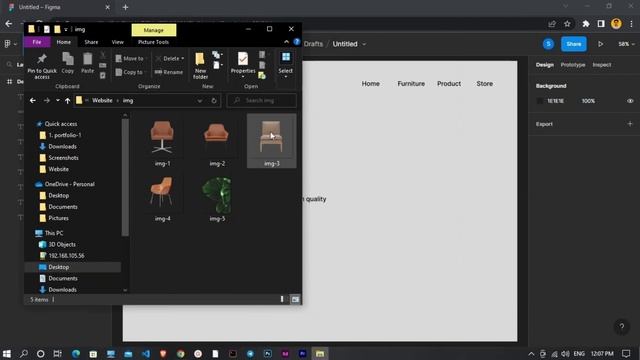Show hidden system tray icons
The height and width of the screenshot is (360, 640).
pyautogui.click(x=531, y=353)
